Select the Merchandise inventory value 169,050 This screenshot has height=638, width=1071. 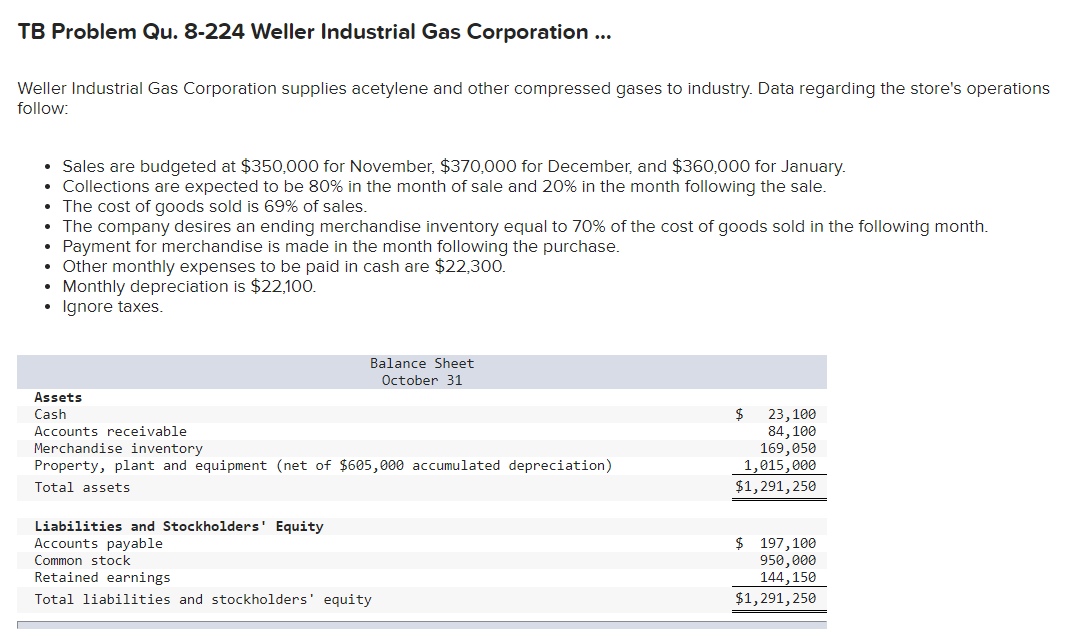788,448
